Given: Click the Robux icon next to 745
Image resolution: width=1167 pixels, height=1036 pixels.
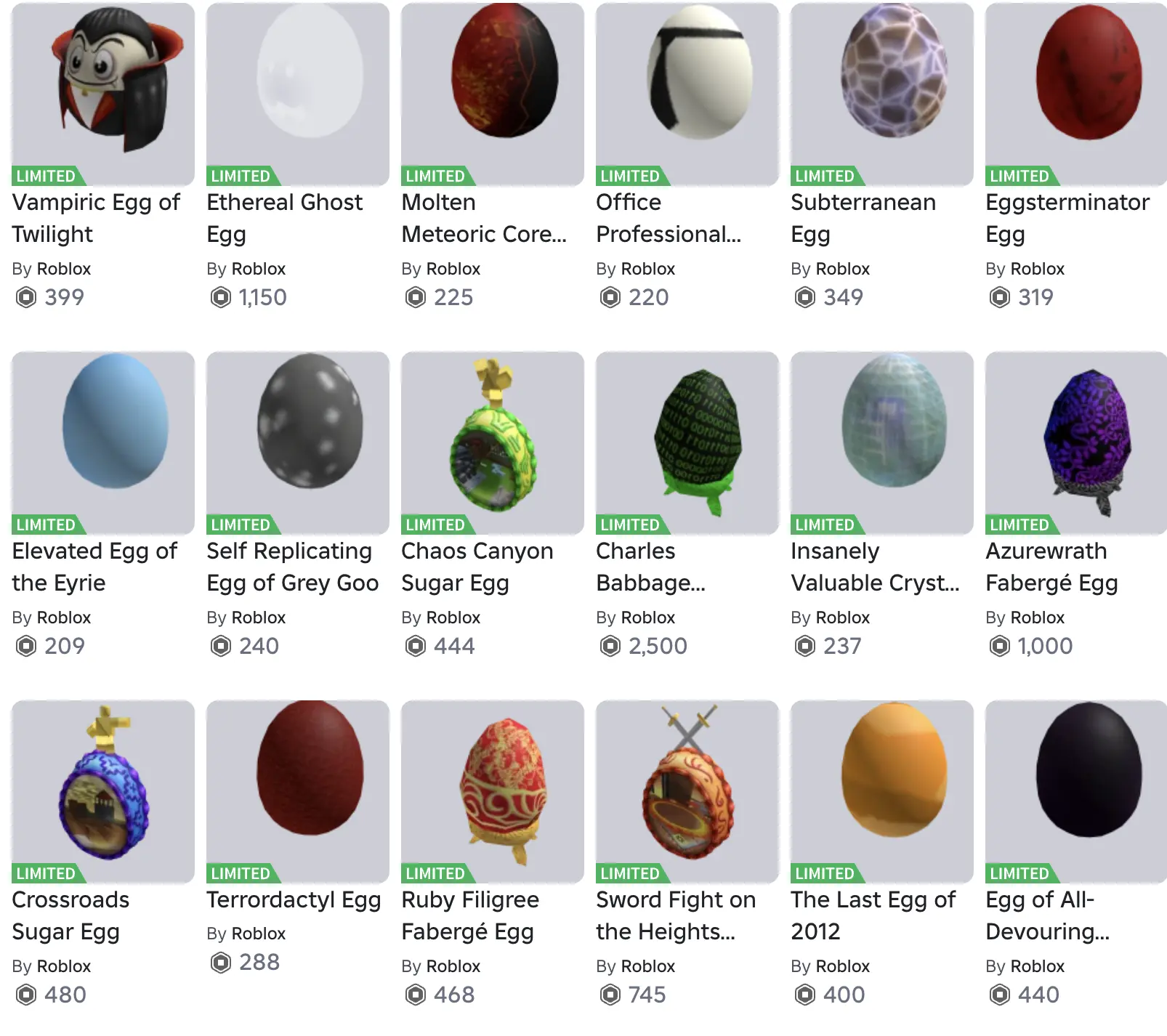Looking at the screenshot, I should click(x=610, y=995).
